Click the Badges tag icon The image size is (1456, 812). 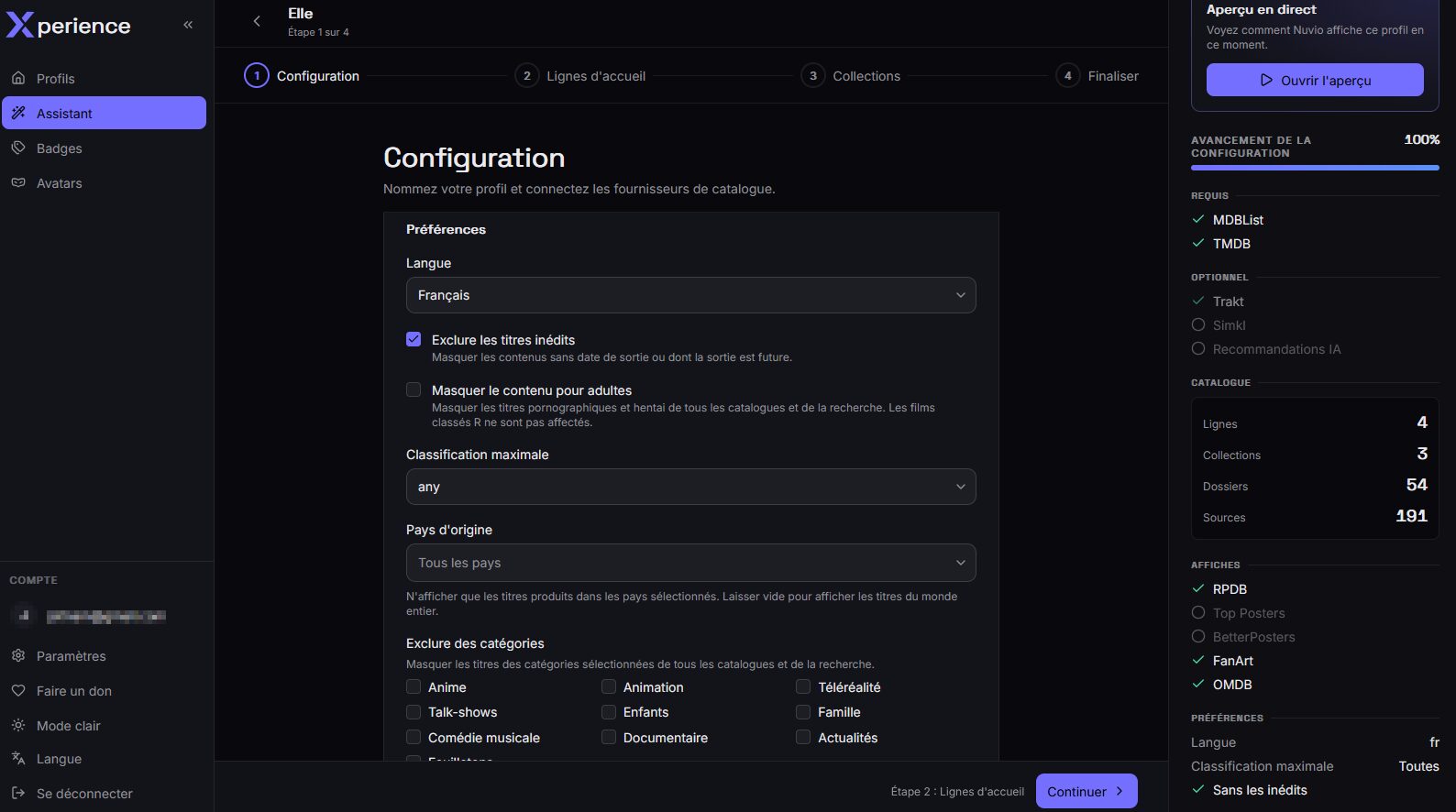(18, 148)
